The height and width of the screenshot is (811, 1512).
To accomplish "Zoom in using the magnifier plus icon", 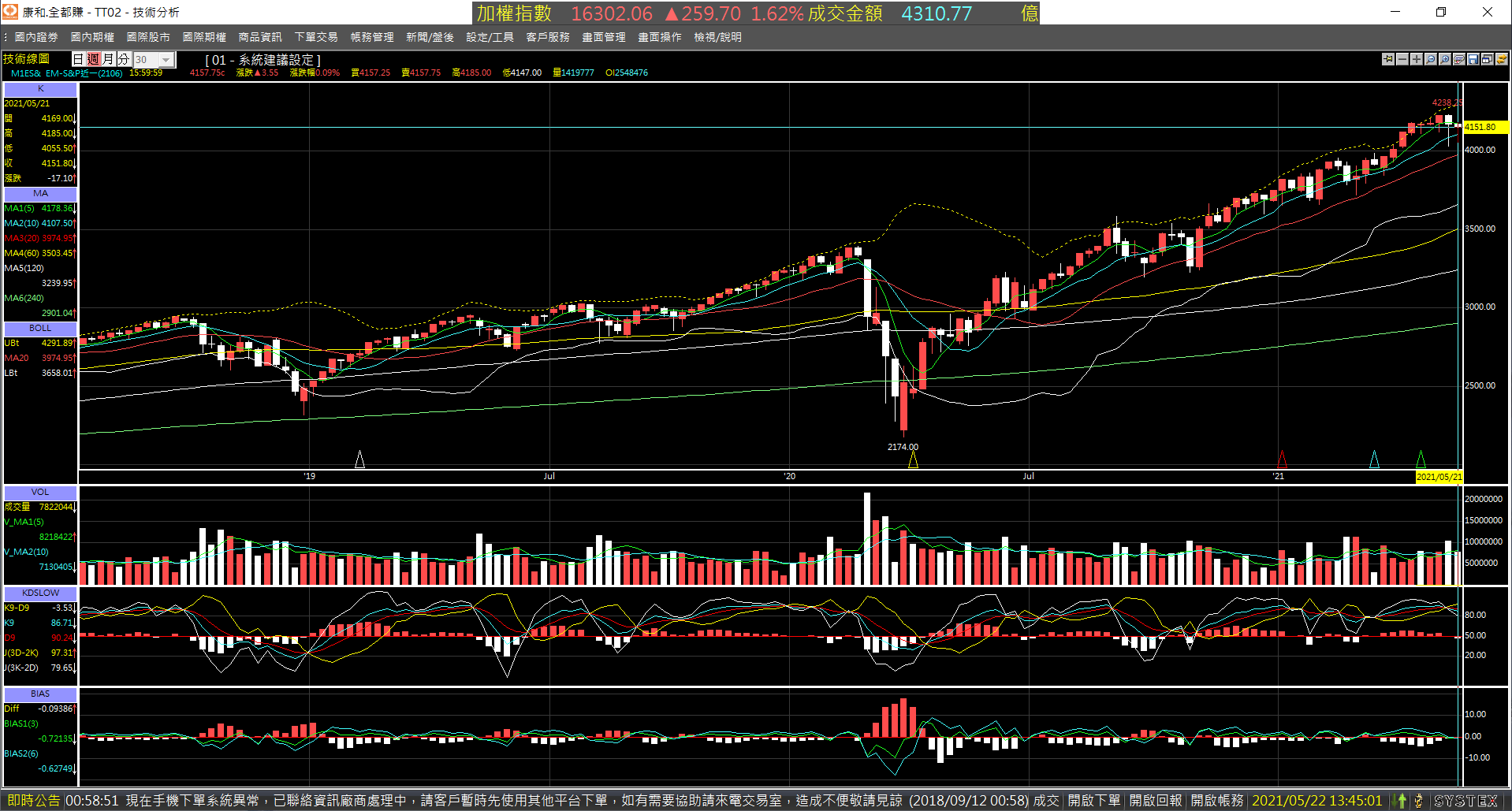I will [x=1445, y=59].
